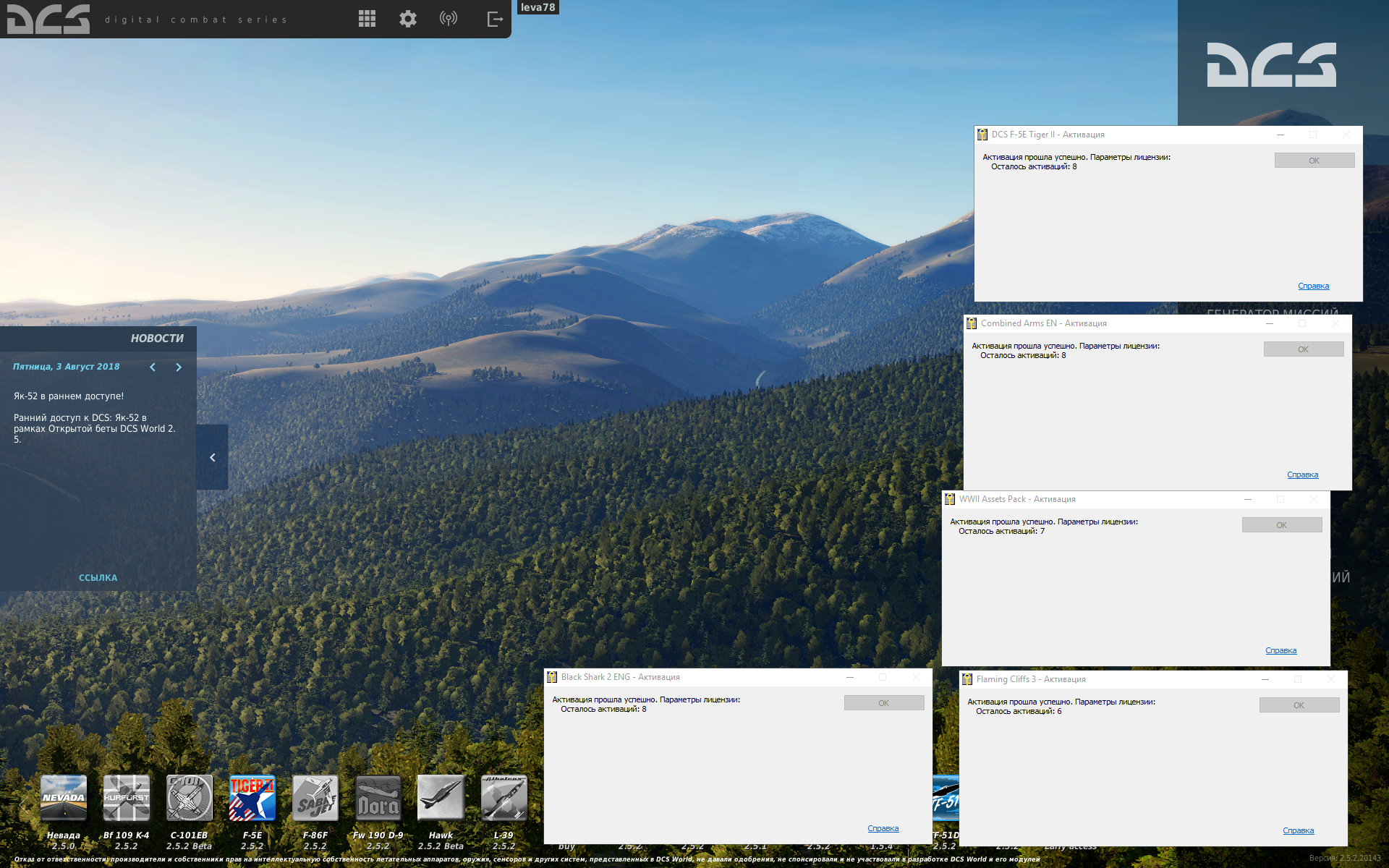Click the exit/logout icon in top bar
The image size is (1389, 868).
coord(495,19)
